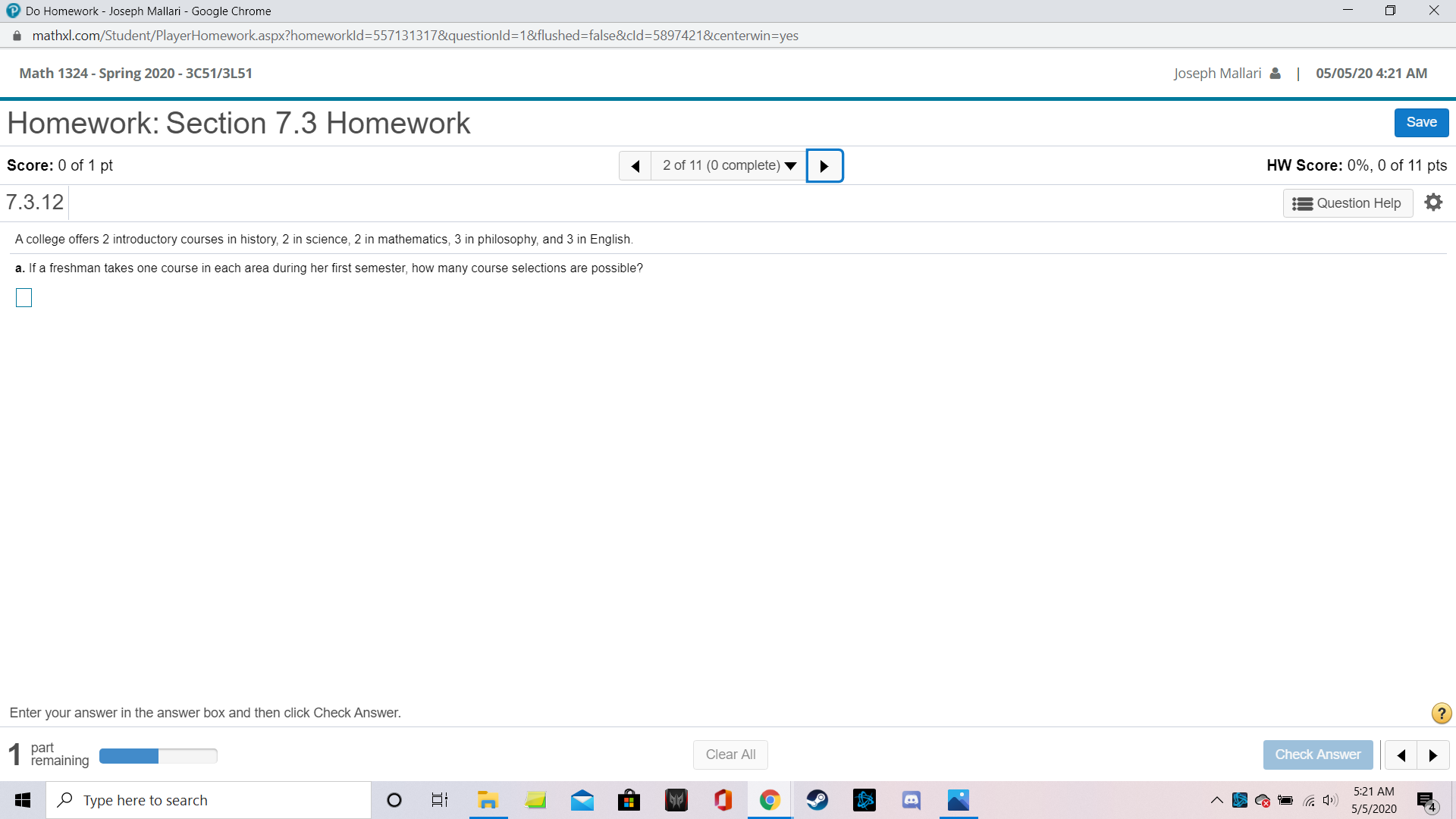Advance to the next question with the right arrow
Screen dimensions: 1456x819
pos(824,165)
